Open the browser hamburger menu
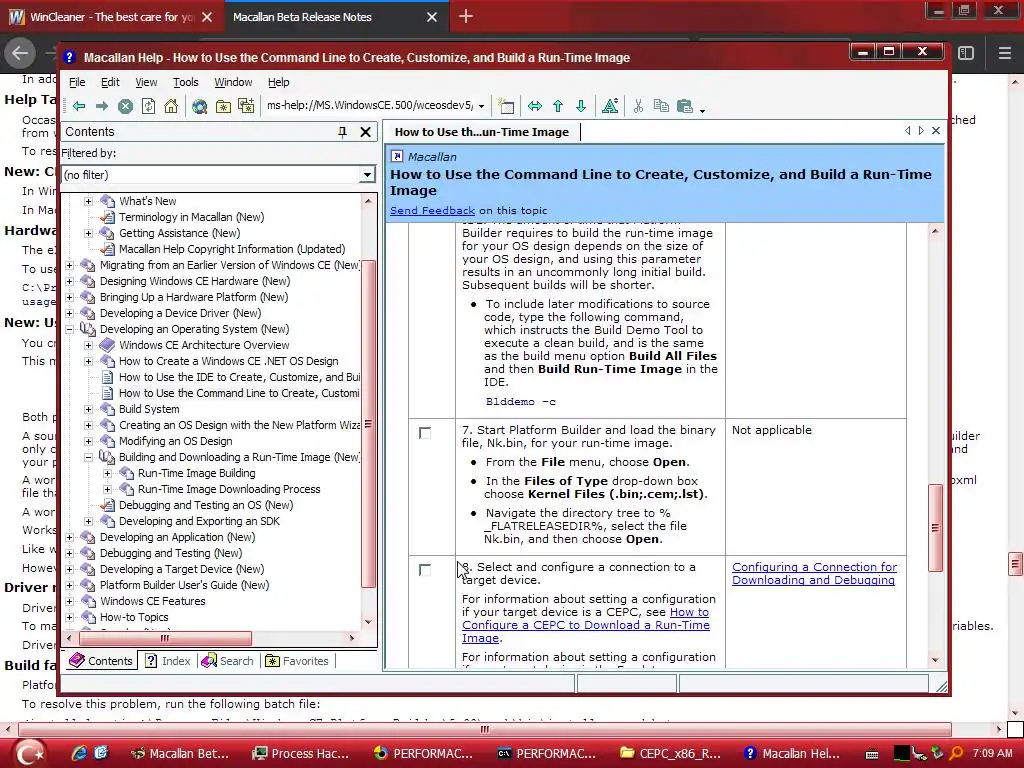This screenshot has width=1024, height=768. pyautogui.click(x=1004, y=53)
